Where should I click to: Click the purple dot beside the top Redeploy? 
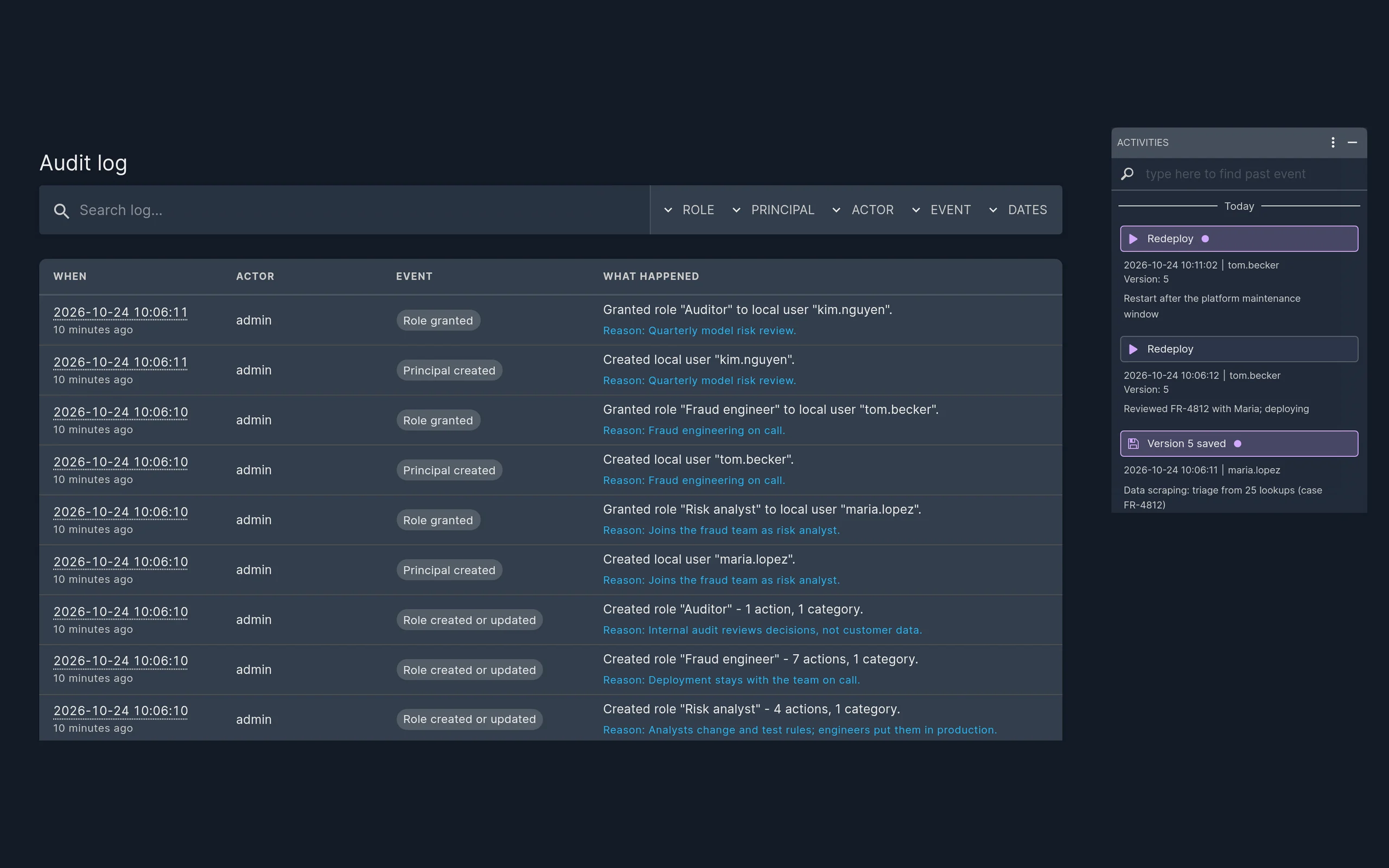(1205, 239)
